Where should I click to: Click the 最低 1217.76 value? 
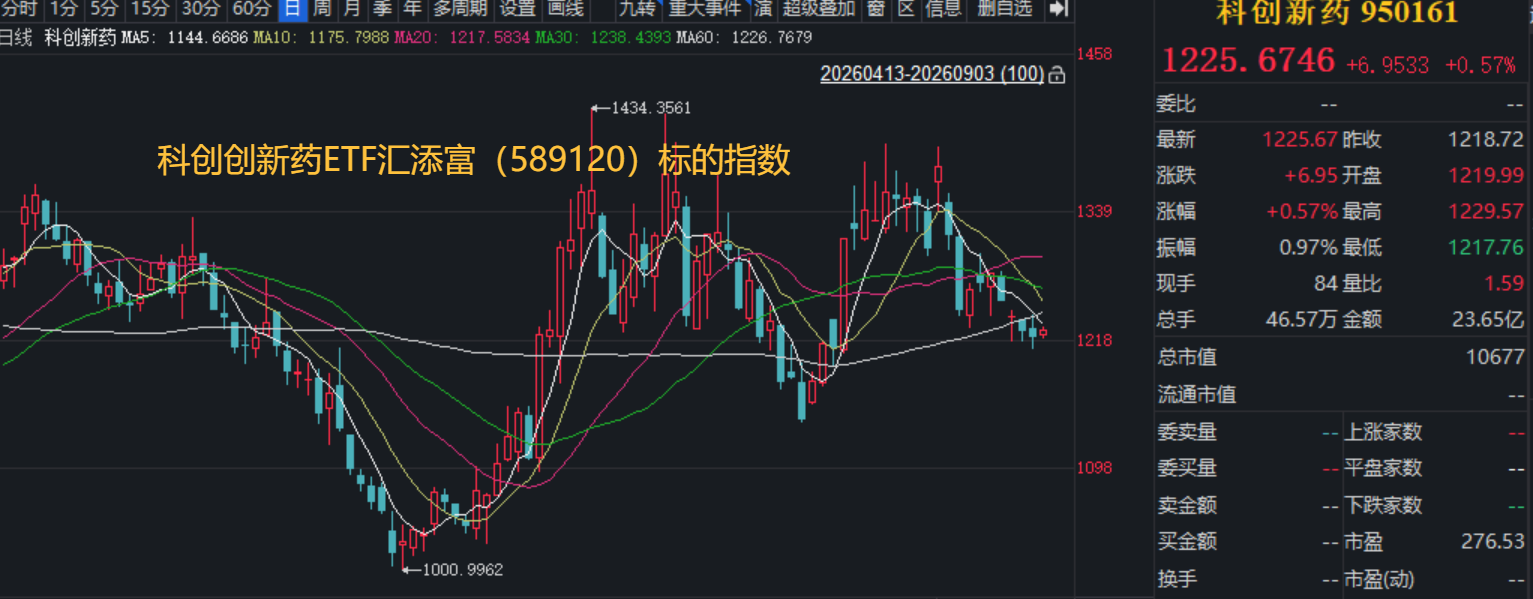1486,248
